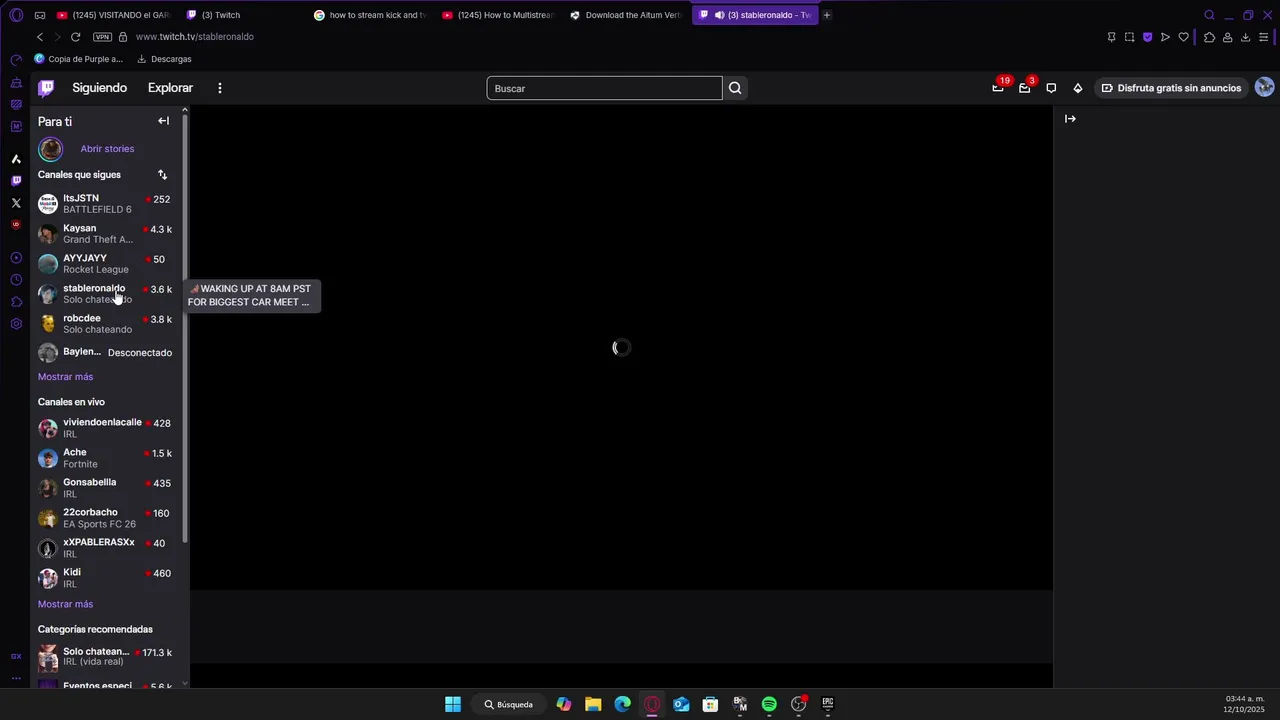This screenshot has width=1280, height=720.
Task: Open browser downloads toolbar icon
Action: [1245, 37]
